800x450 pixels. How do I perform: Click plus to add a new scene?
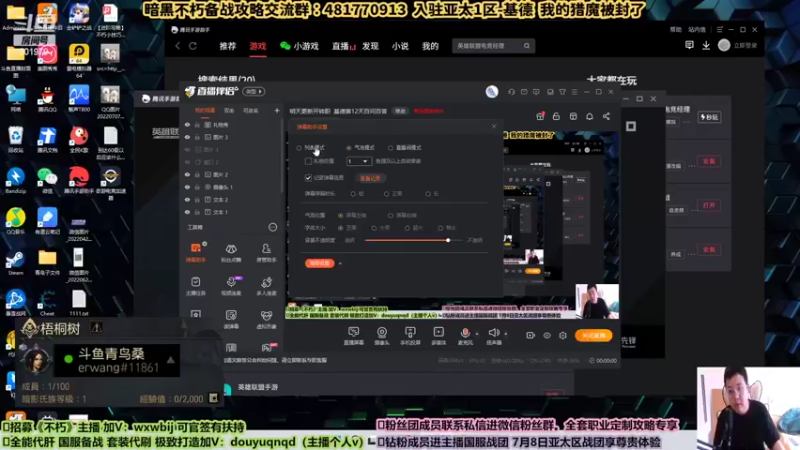[277, 110]
